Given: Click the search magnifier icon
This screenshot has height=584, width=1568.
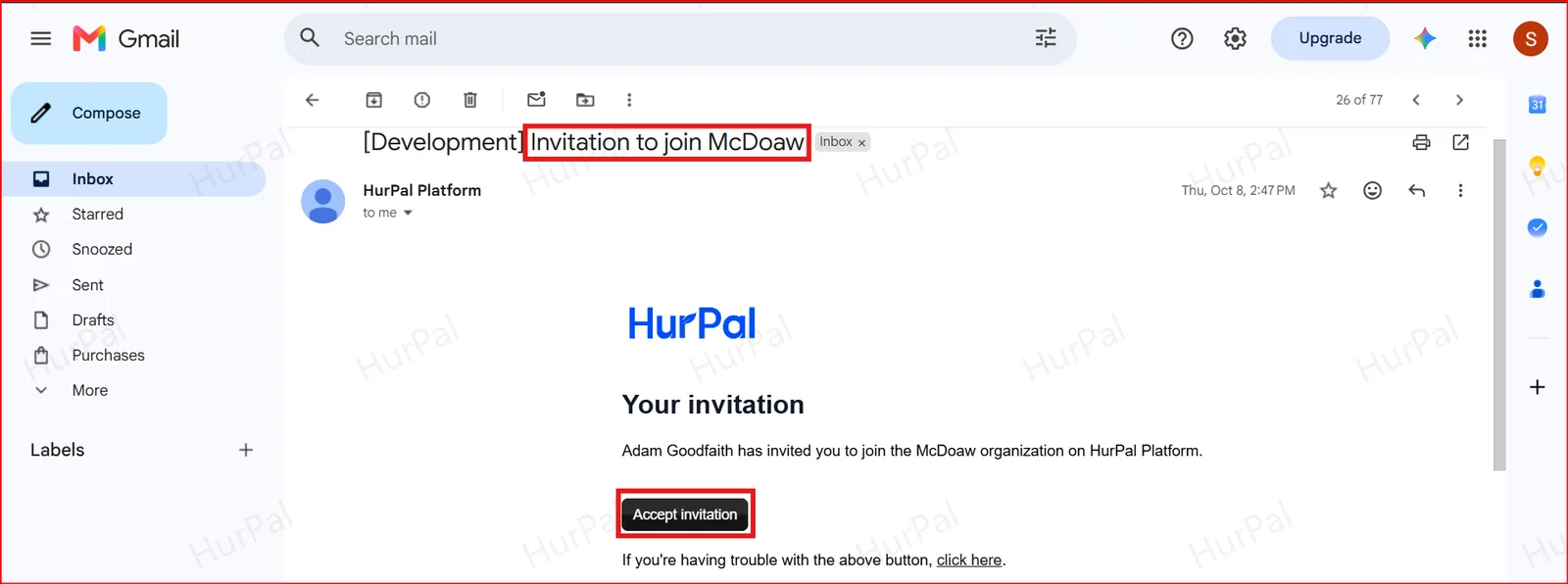Looking at the screenshot, I should pos(310,38).
